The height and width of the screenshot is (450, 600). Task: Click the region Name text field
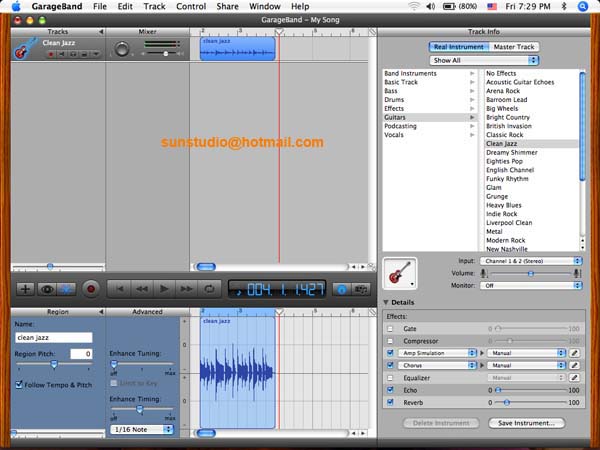coord(54,338)
